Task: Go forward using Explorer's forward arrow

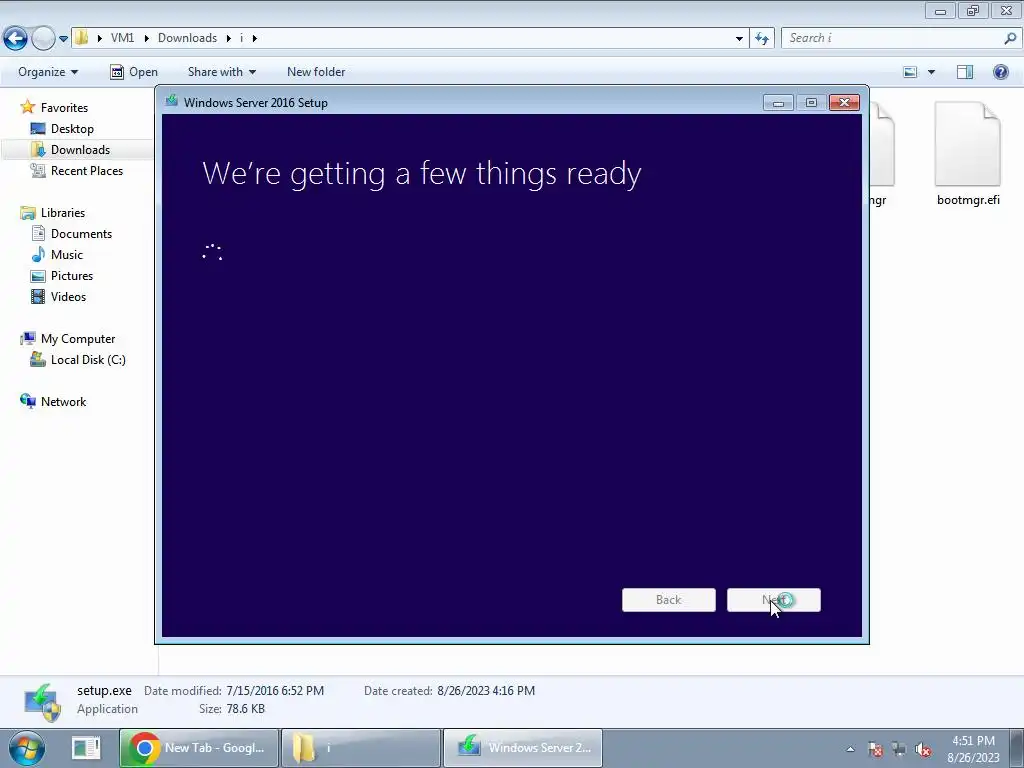Action: click(x=43, y=39)
